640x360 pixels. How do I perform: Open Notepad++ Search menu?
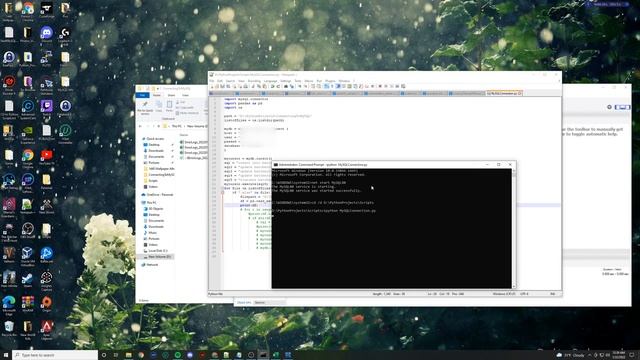pyautogui.click(x=230, y=81)
